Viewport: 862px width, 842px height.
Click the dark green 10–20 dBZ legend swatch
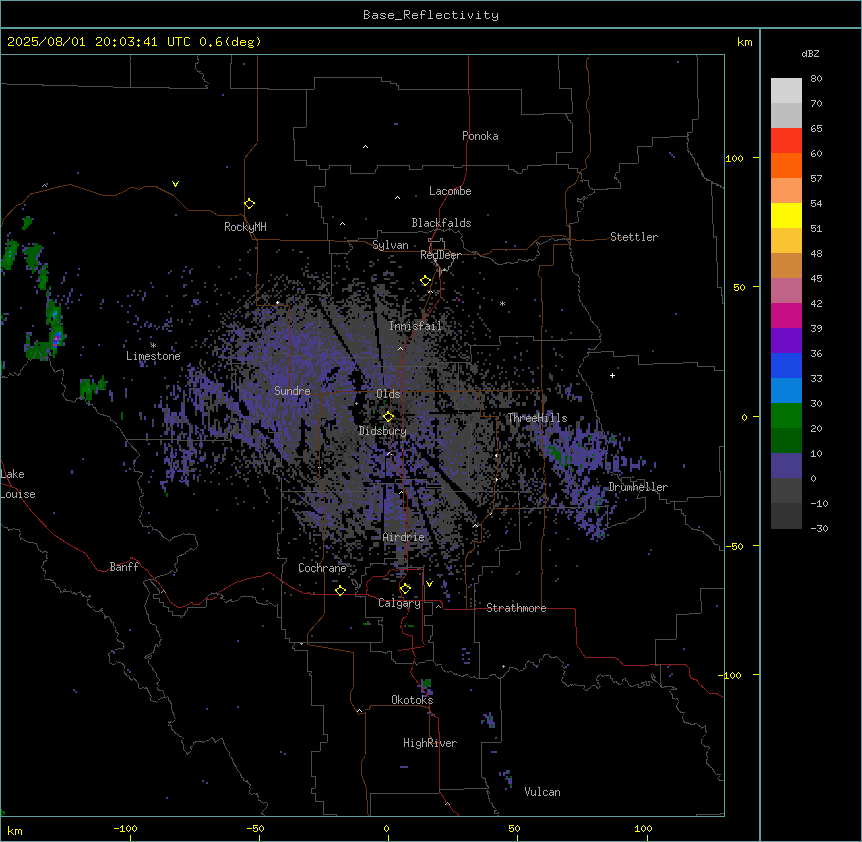tap(786, 441)
